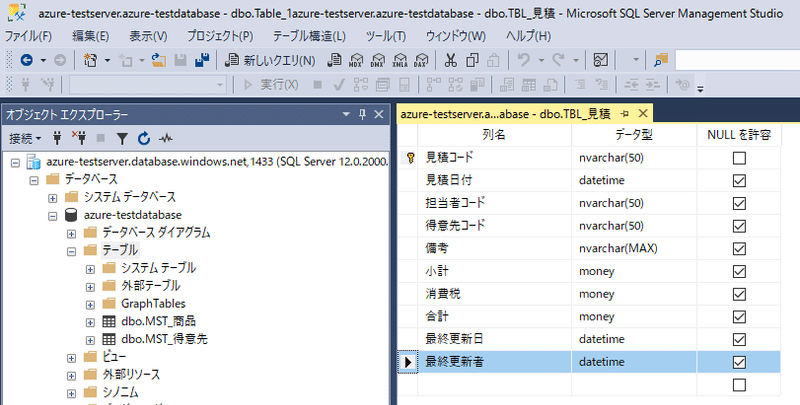Click the nvarchar(MAX) data type cell
The width and height of the screenshot is (800, 405).
click(634, 248)
